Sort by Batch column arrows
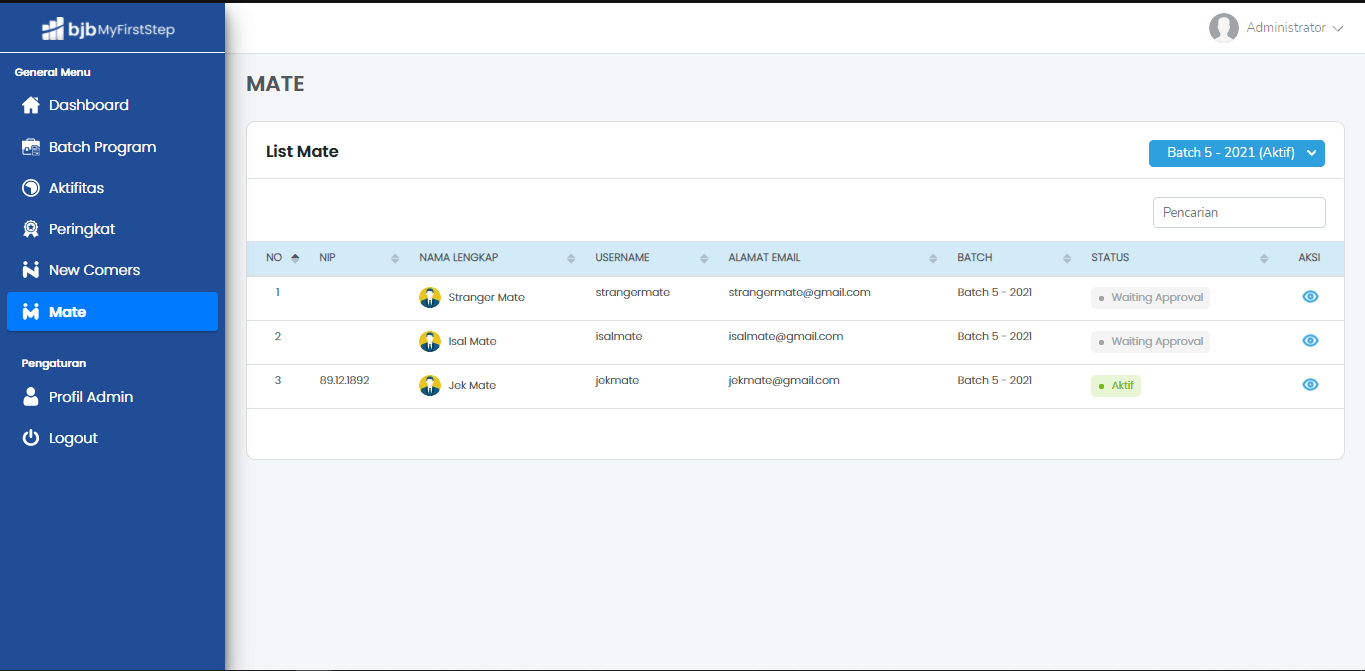 (1067, 258)
